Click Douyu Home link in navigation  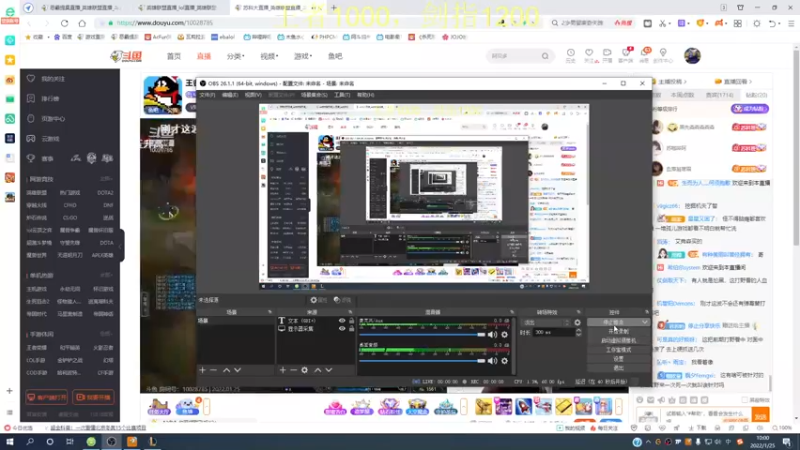pyautogui.click(x=174, y=56)
